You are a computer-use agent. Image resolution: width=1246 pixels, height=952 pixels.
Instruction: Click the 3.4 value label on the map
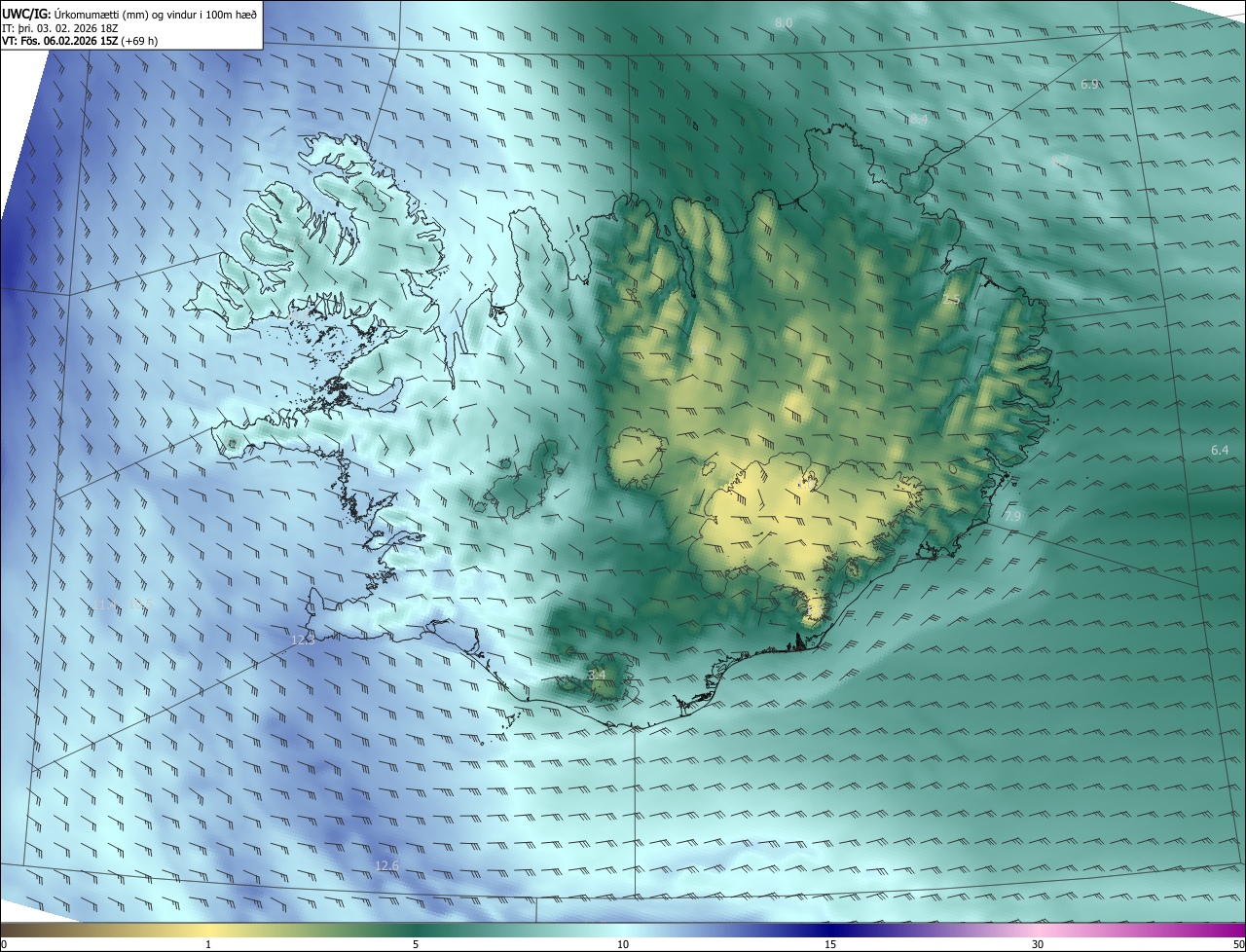[597, 675]
